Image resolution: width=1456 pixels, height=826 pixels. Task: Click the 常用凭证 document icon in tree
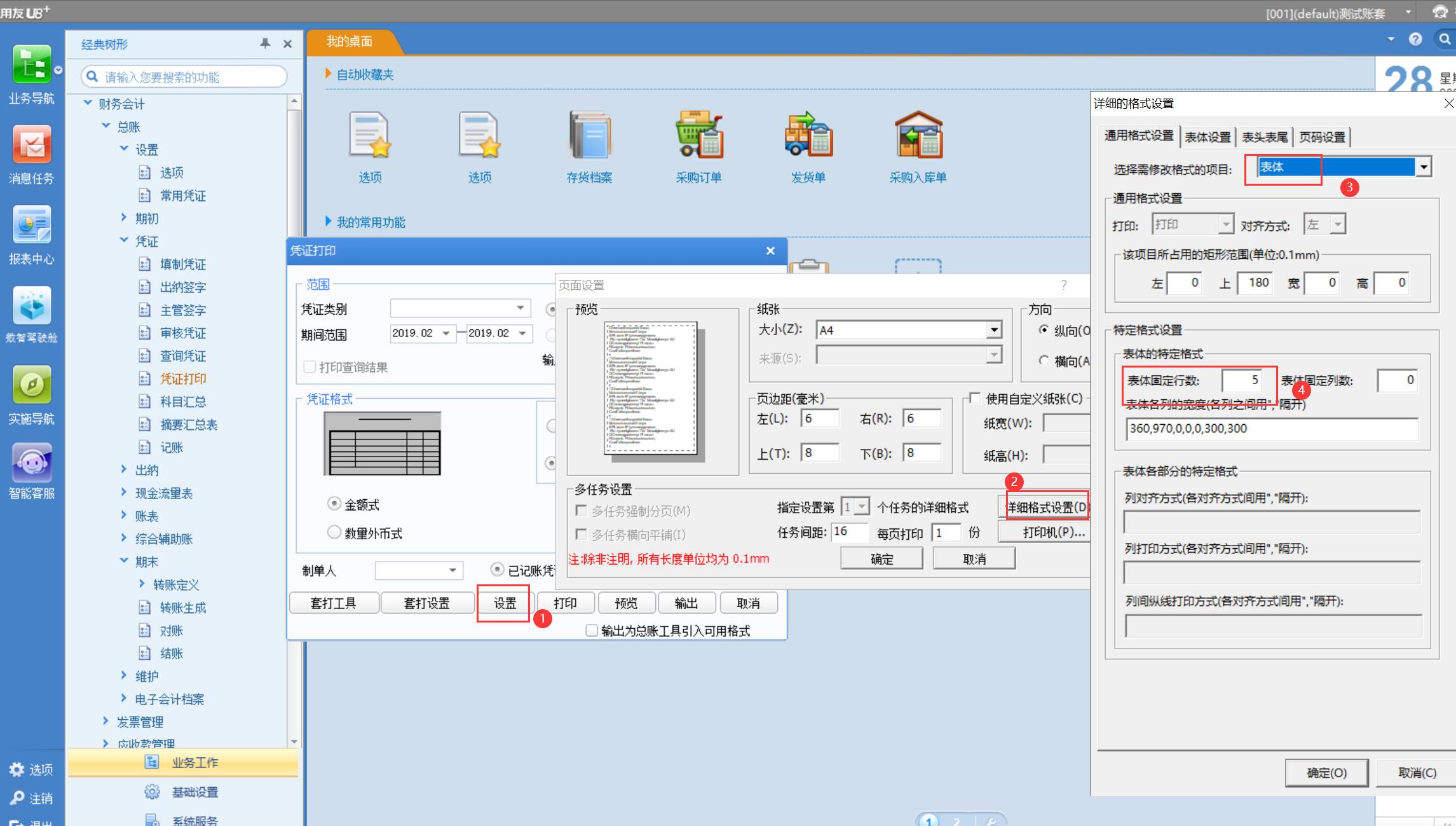click(x=145, y=195)
